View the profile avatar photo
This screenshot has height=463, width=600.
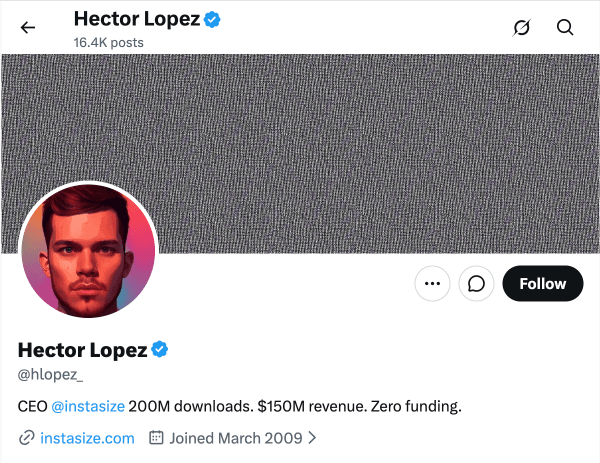pyautogui.click(x=88, y=251)
